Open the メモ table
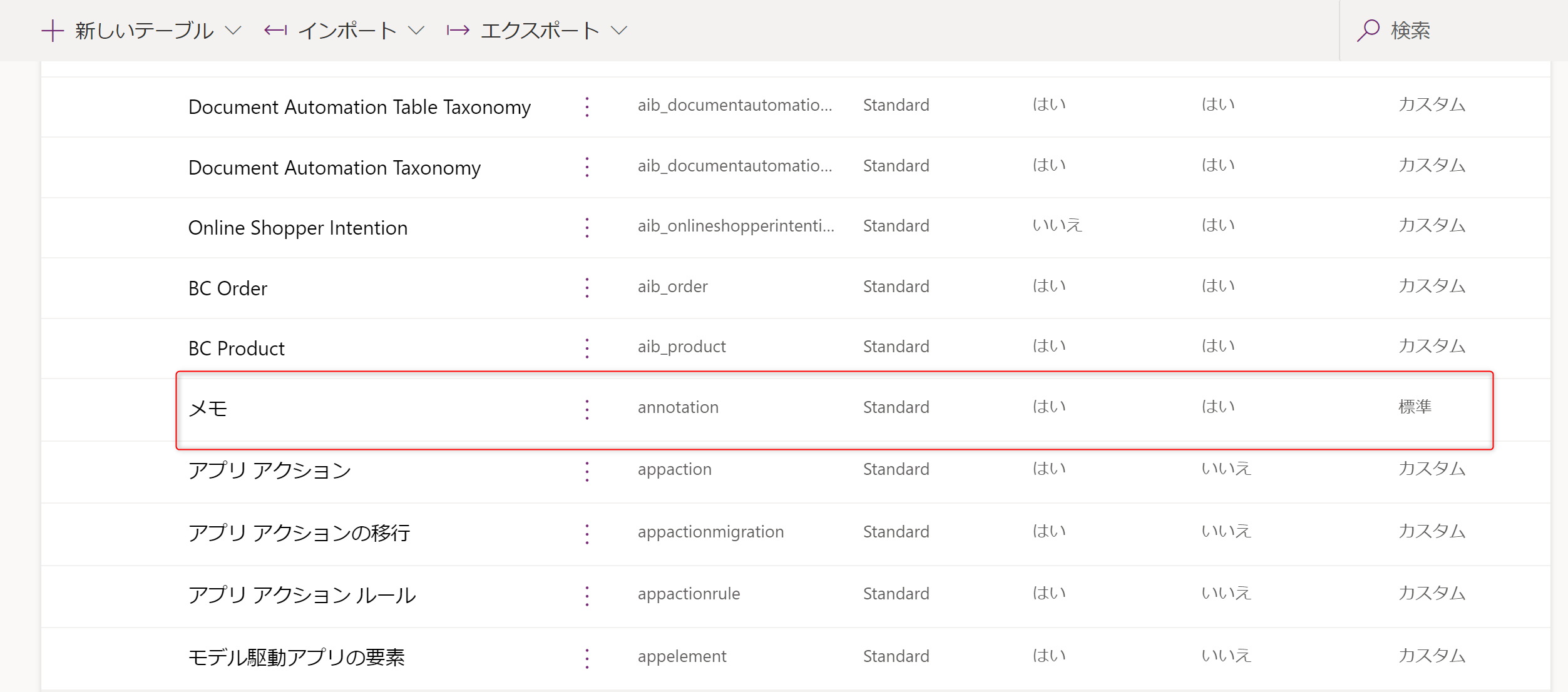Image resolution: width=1568 pixels, height=692 pixels. [208, 409]
